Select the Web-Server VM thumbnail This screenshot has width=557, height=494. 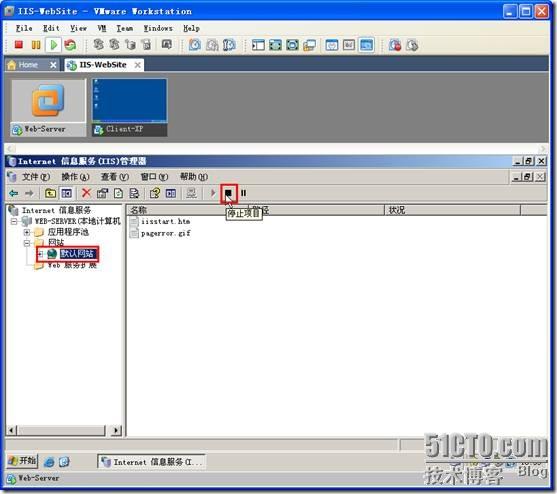pos(48,108)
